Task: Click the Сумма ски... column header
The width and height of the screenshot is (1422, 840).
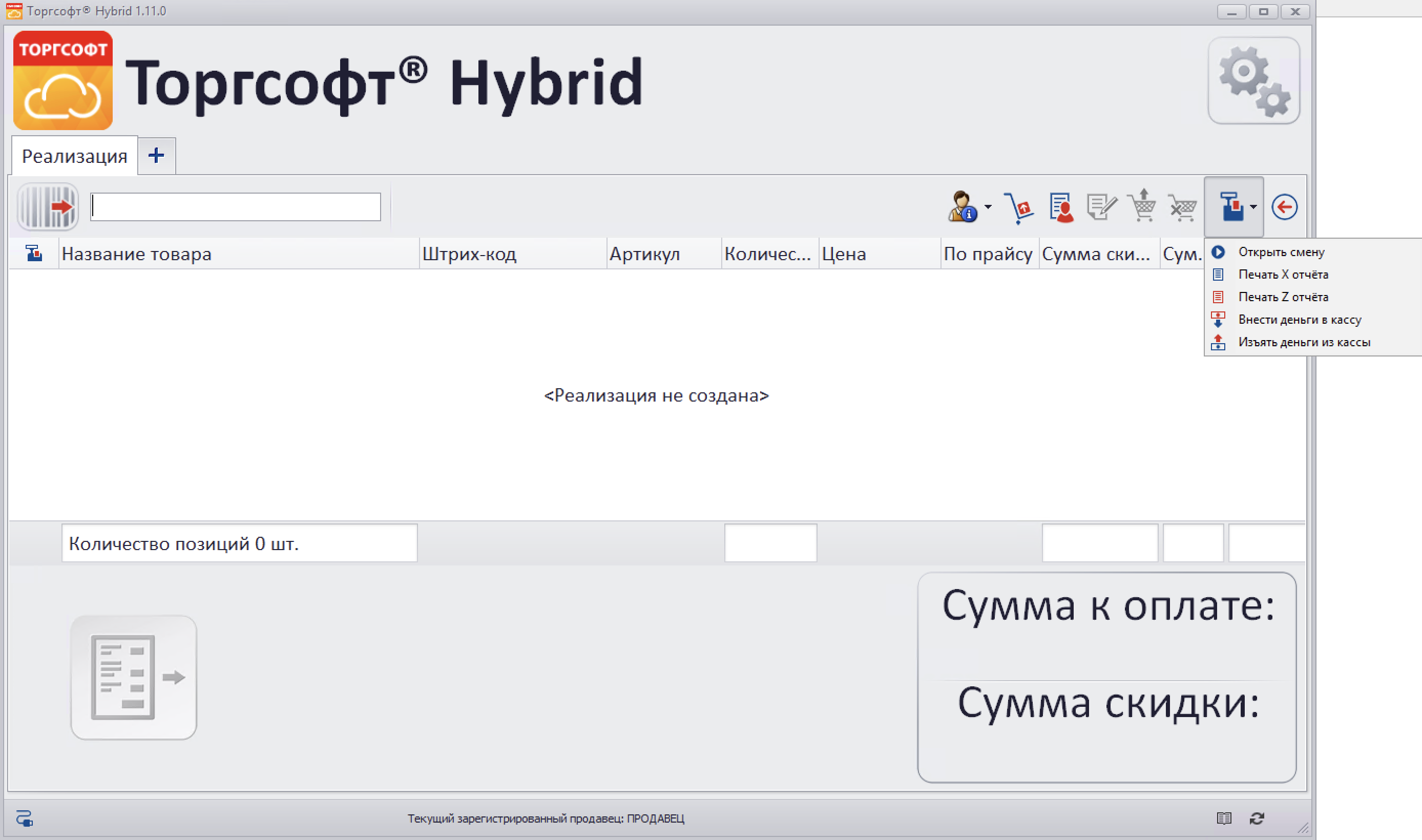Action: pyautogui.click(x=1099, y=254)
